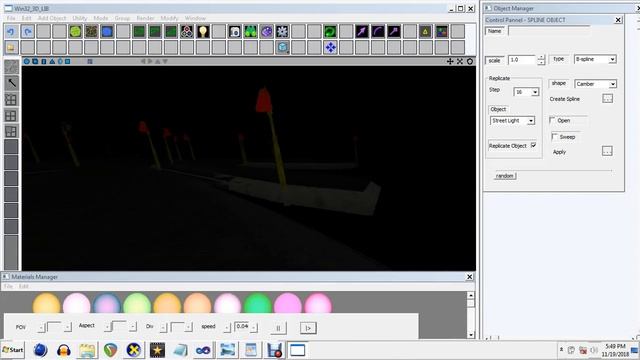
Task: Open the Edit menu in Materials Manager
Action: (24, 287)
